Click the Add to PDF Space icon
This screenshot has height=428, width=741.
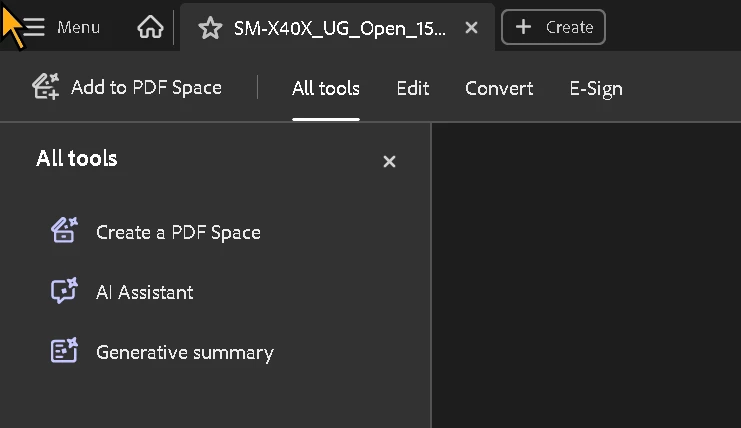click(46, 87)
